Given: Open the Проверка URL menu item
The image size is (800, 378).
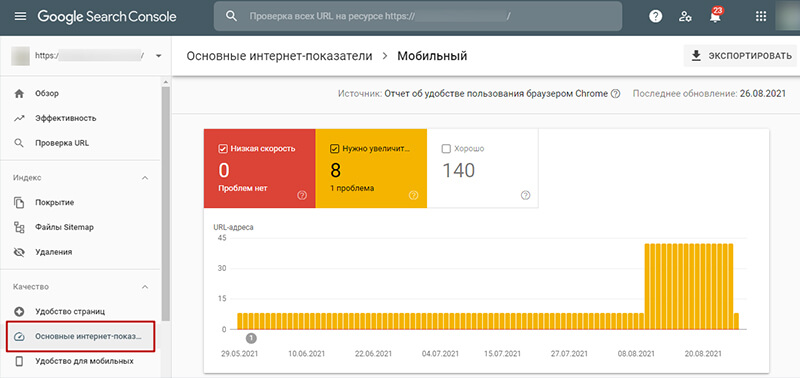Looking at the screenshot, I should tap(81, 143).
